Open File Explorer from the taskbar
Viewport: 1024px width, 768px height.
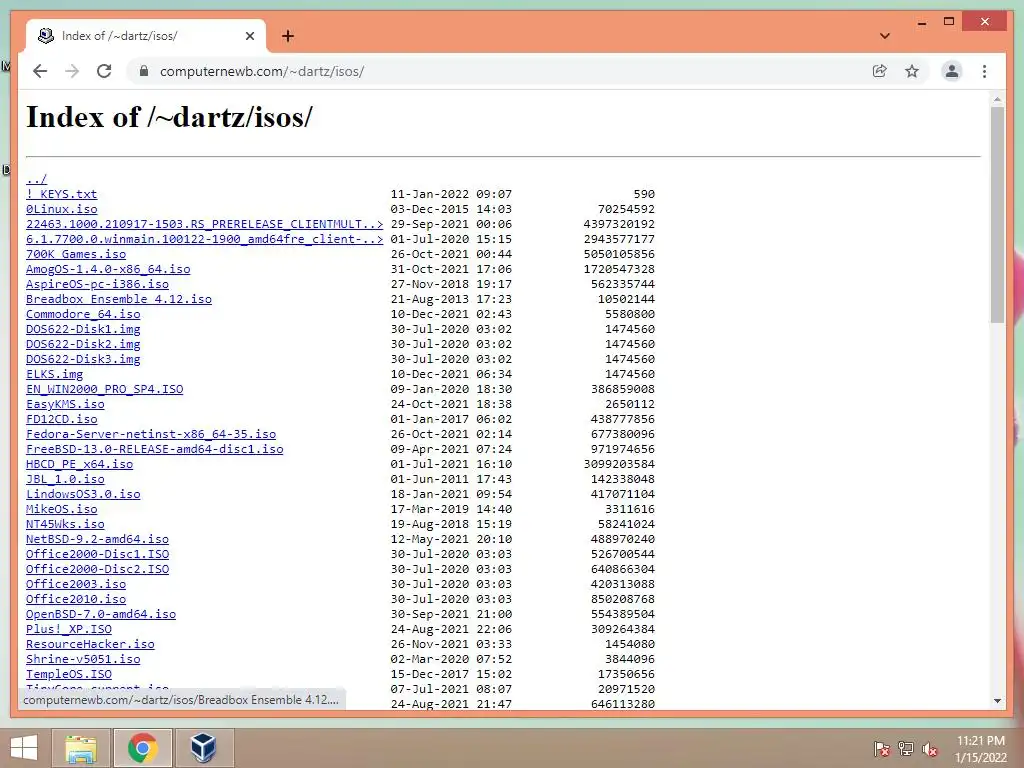click(x=81, y=748)
